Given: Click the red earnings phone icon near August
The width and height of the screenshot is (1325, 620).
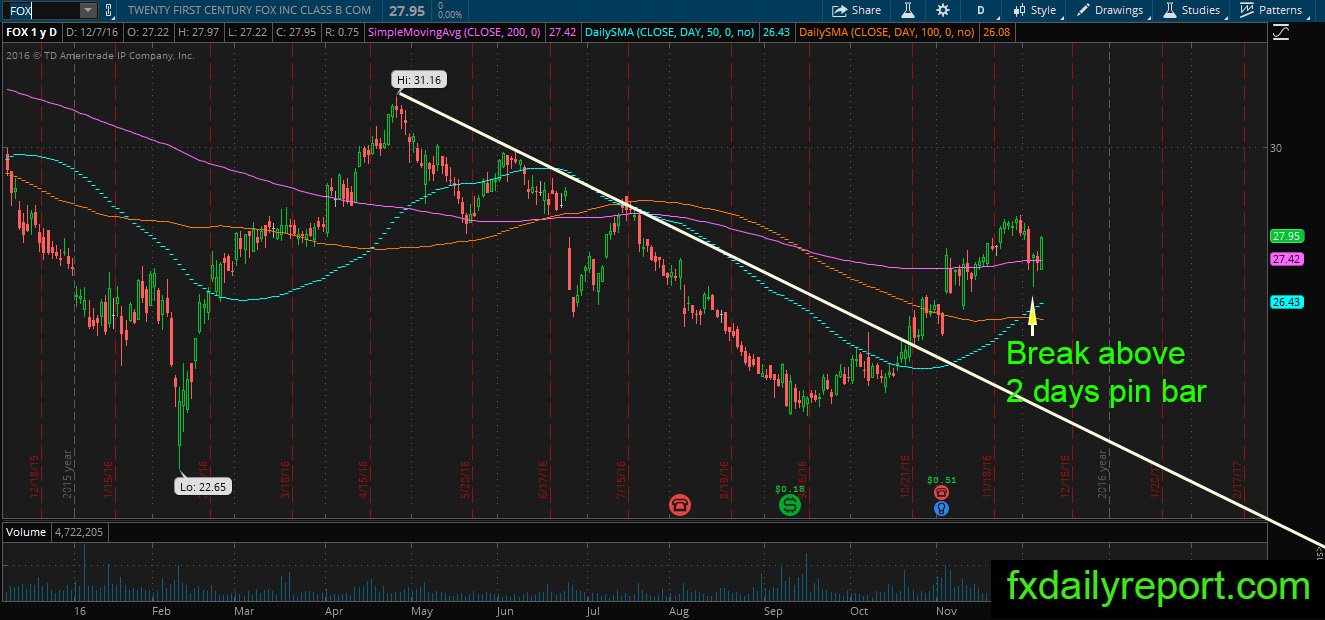Looking at the screenshot, I should (x=681, y=505).
